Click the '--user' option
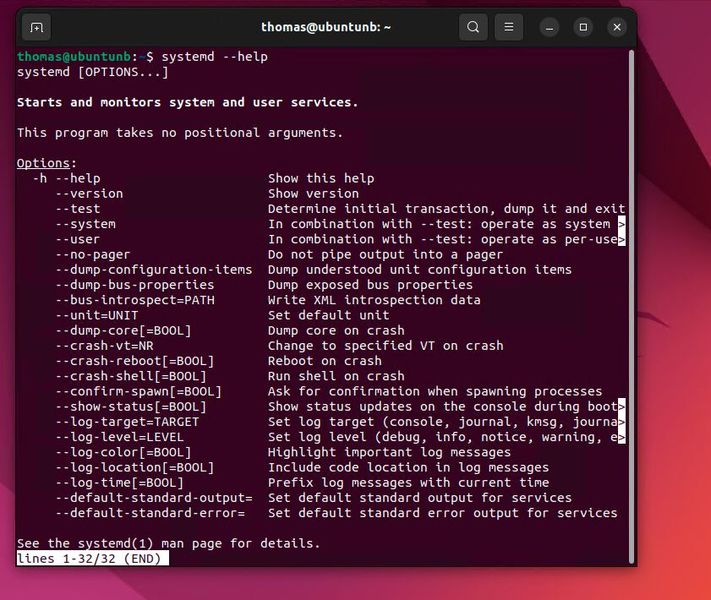 pos(78,239)
